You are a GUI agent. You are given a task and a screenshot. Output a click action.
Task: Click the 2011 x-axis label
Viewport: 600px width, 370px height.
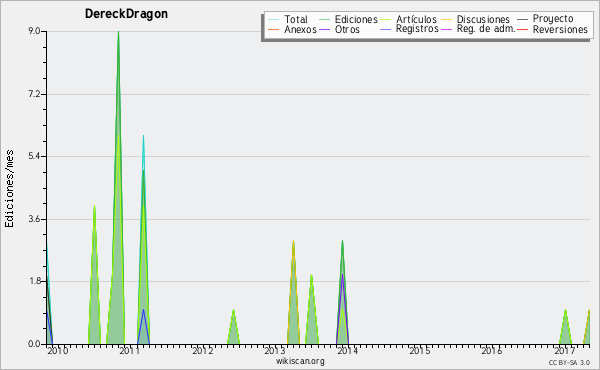pos(130,351)
